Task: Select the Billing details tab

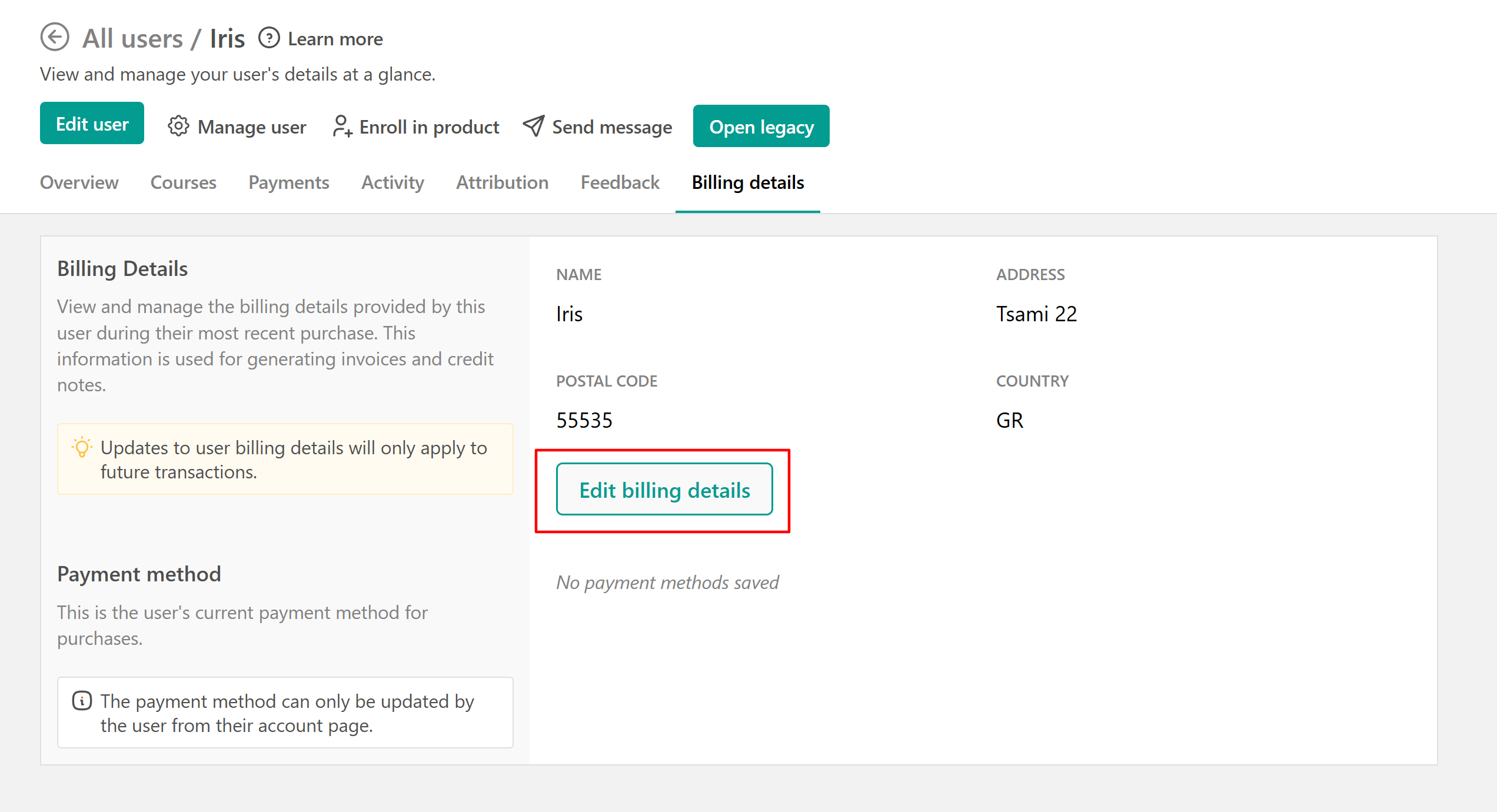Action: click(747, 182)
